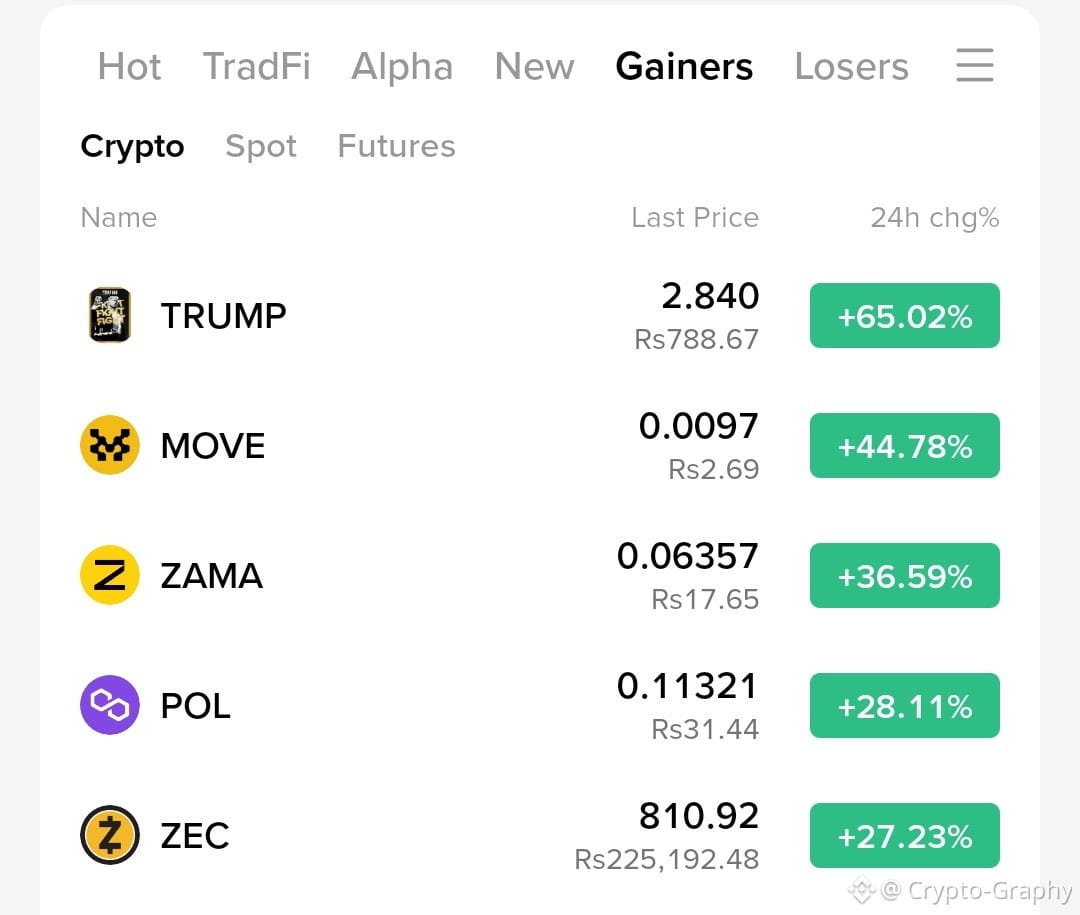Select the Alpha tab

click(x=402, y=68)
